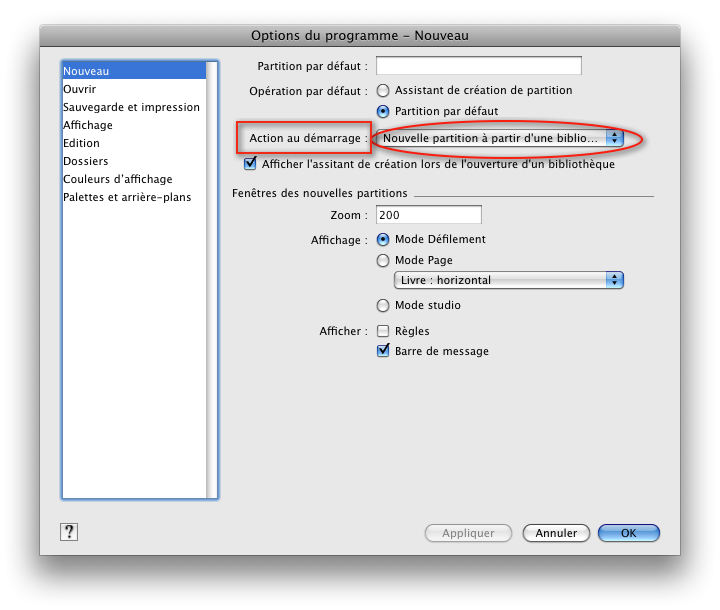Select Sauvegarde et impression category
This screenshot has width=720, height=610.
click(x=131, y=107)
